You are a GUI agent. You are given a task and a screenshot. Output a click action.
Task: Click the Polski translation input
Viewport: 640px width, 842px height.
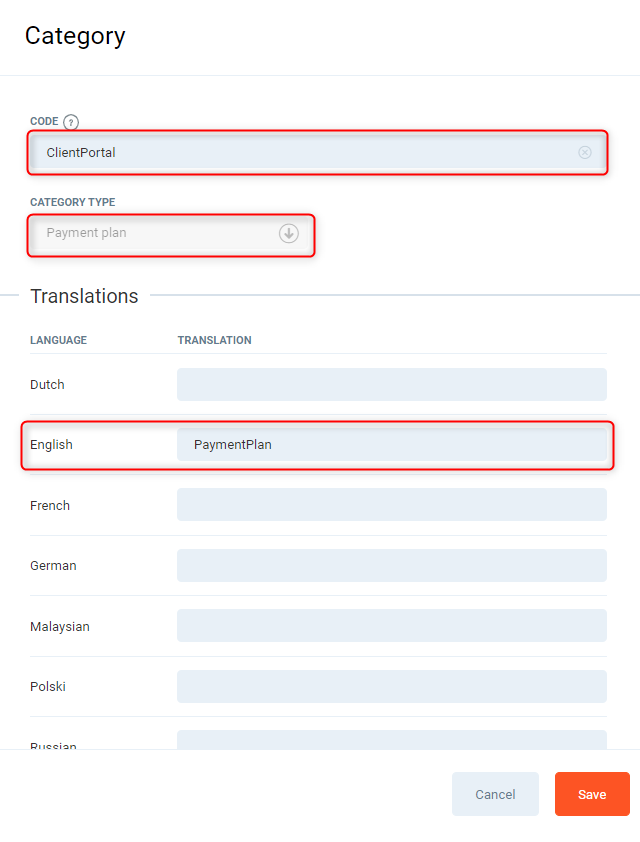click(x=391, y=686)
